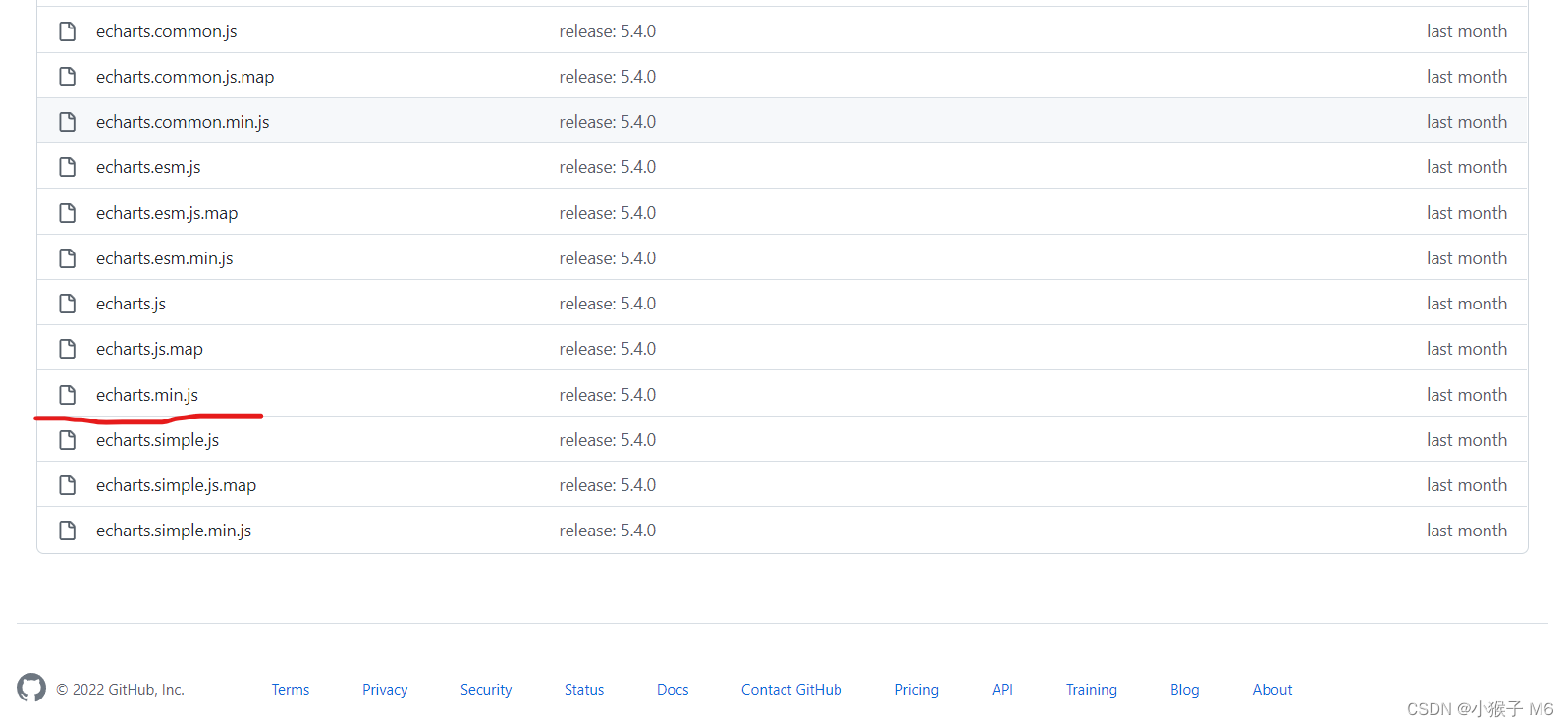Click the file icon beside echarts.common.min.js
1568x727 pixels.
67,122
